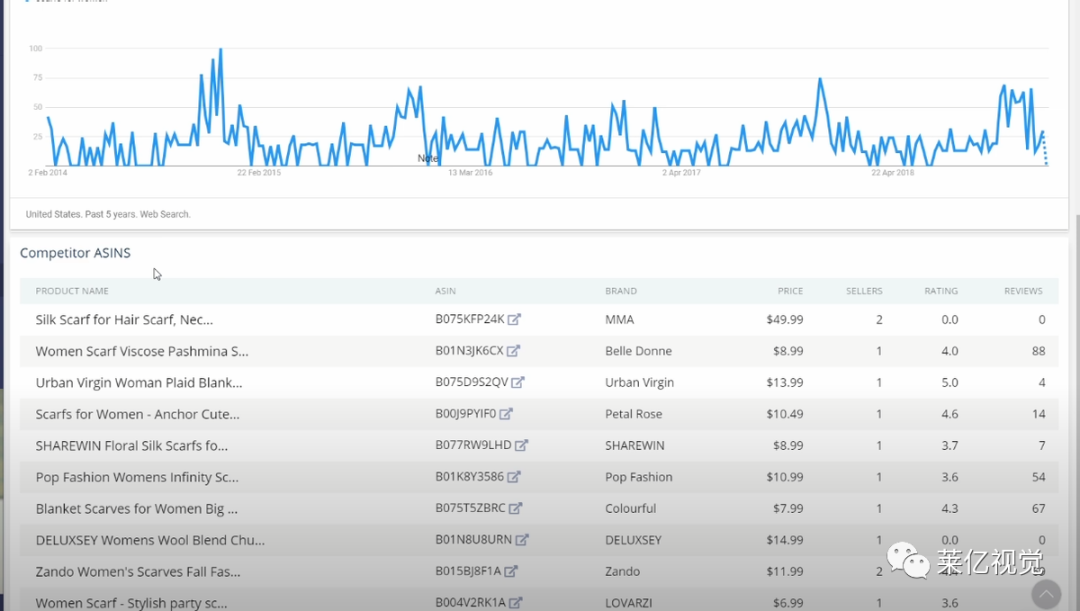Click the $6.99 price cell
This screenshot has height=611, width=1080.
(x=788, y=603)
